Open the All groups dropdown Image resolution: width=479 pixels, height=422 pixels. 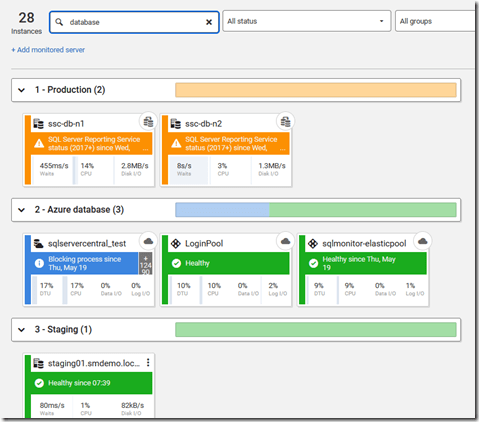pyautogui.click(x=435, y=21)
